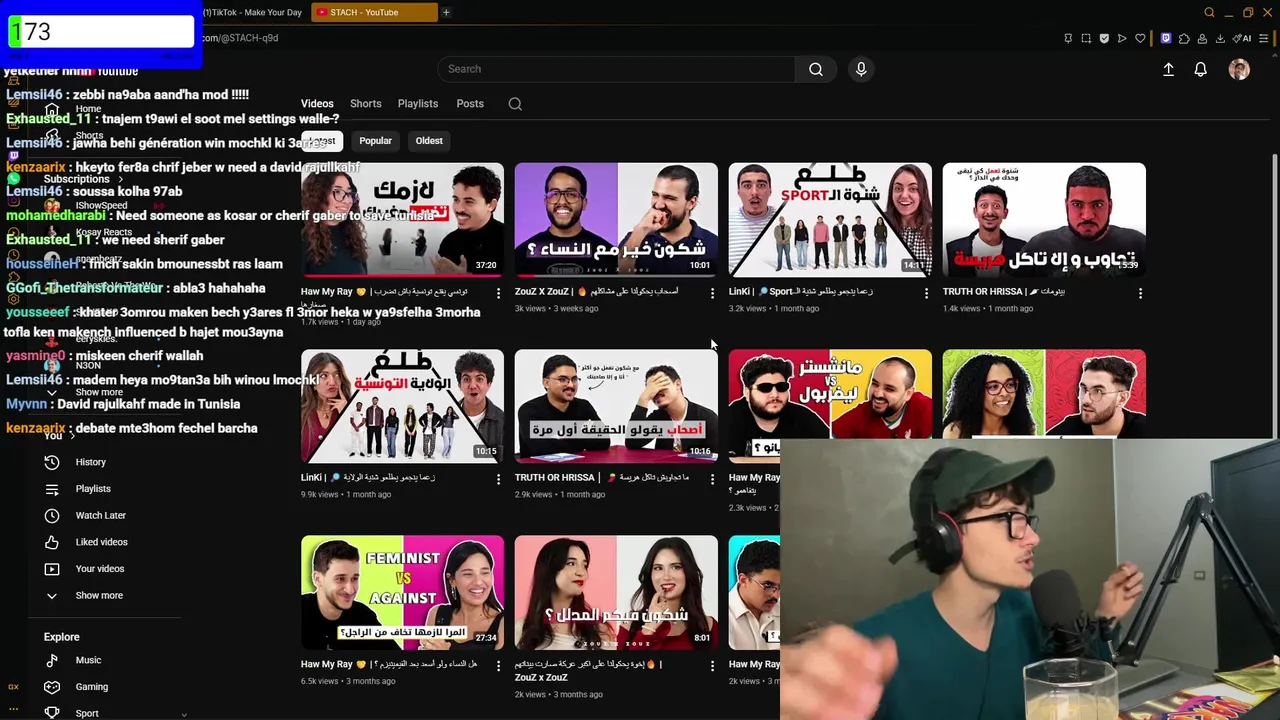Expand Show more below Your videos
The width and height of the screenshot is (1280, 720).
[99, 595]
